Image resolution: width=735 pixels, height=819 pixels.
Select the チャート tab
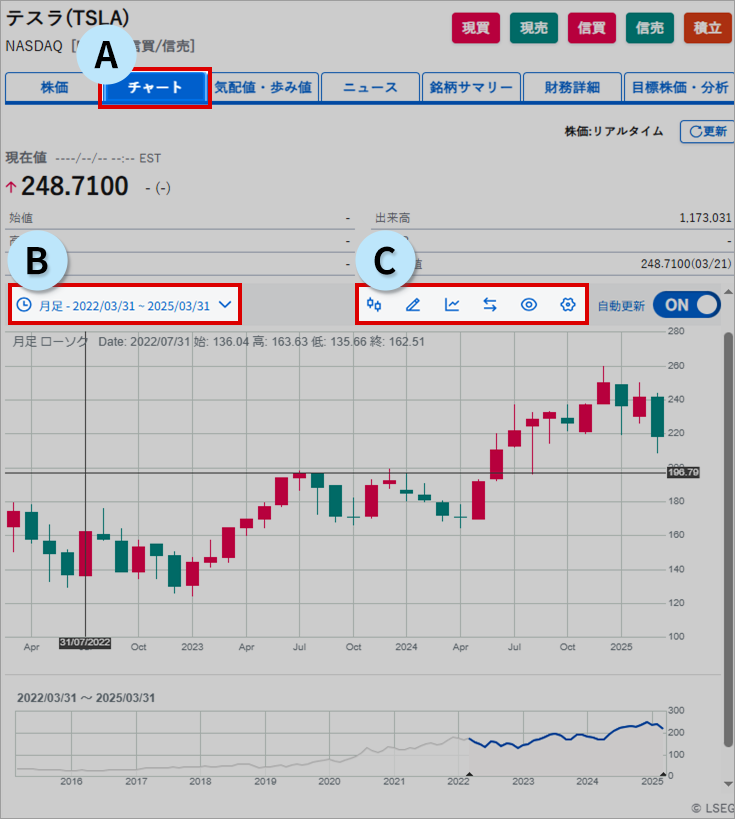tap(155, 87)
